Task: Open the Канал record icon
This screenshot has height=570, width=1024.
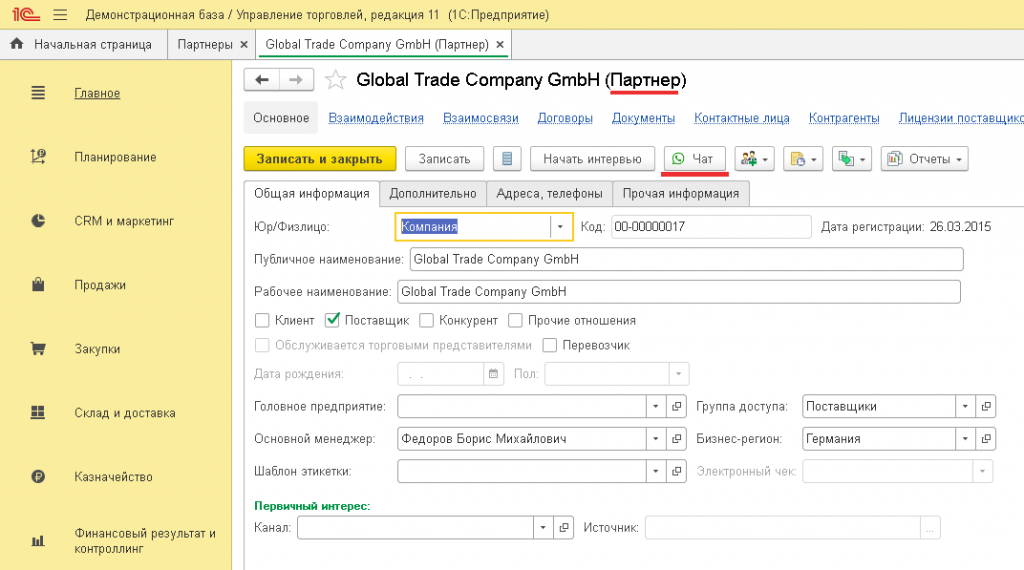Action: click(564, 528)
